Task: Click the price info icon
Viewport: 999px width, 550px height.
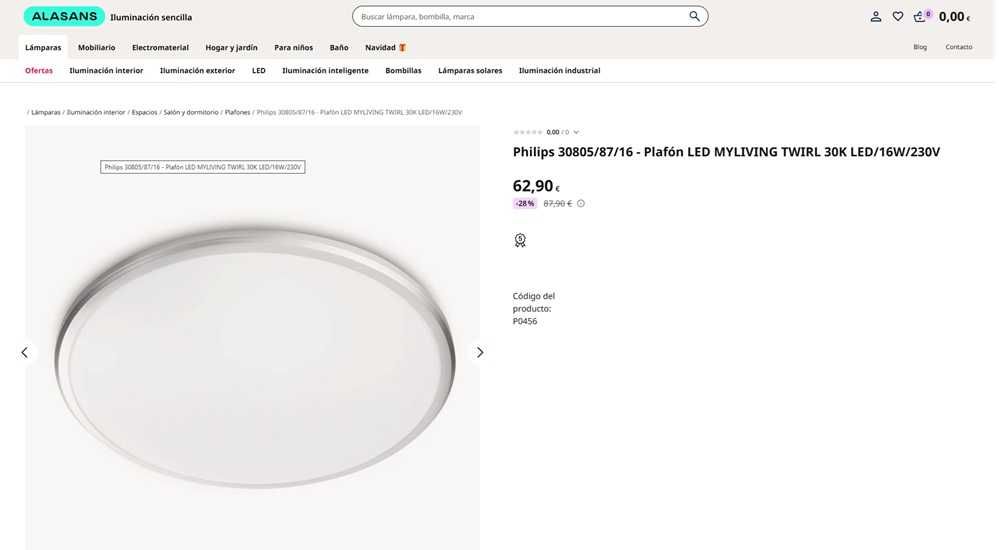Action: pyautogui.click(x=581, y=204)
